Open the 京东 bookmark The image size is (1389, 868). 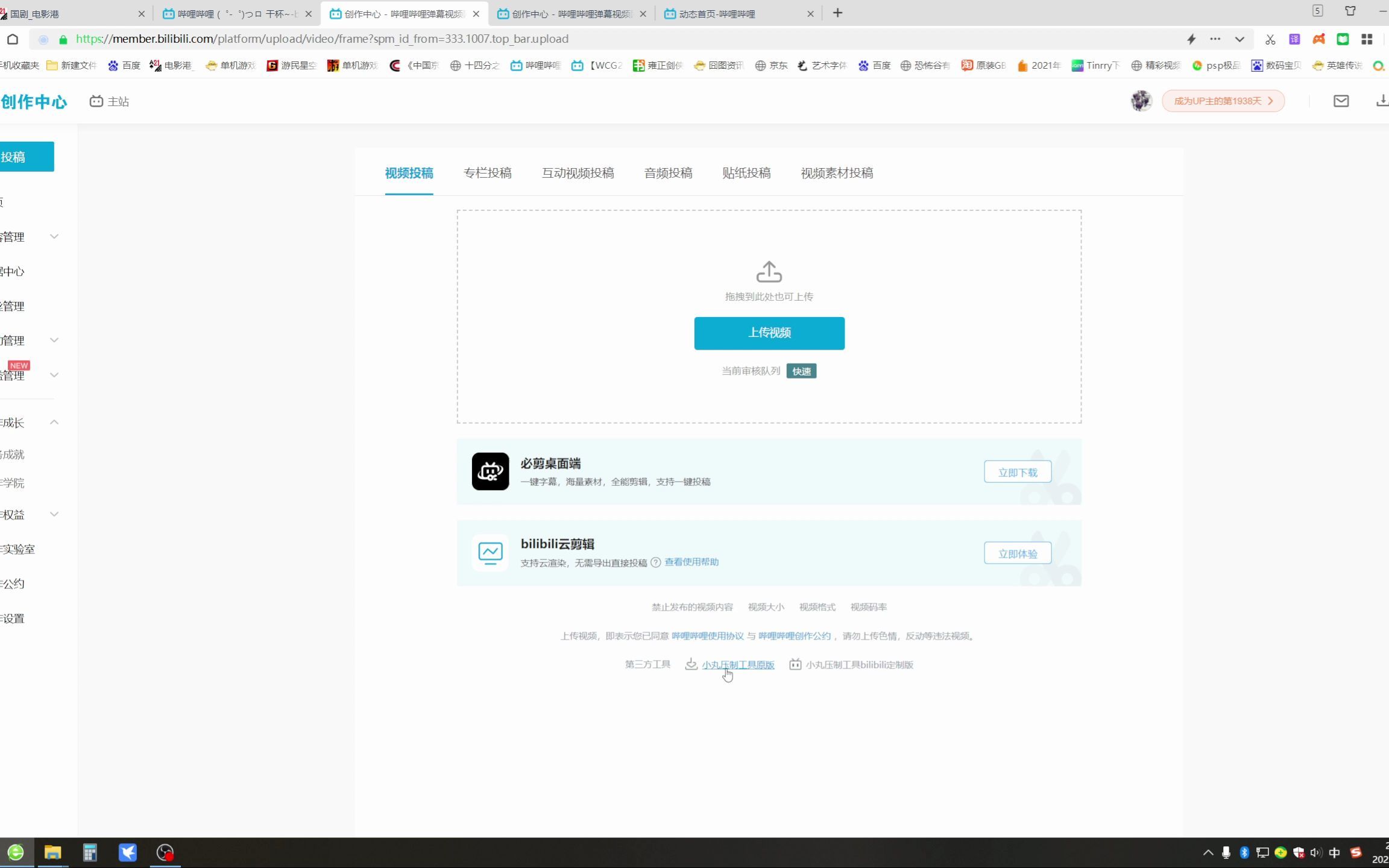point(772,65)
